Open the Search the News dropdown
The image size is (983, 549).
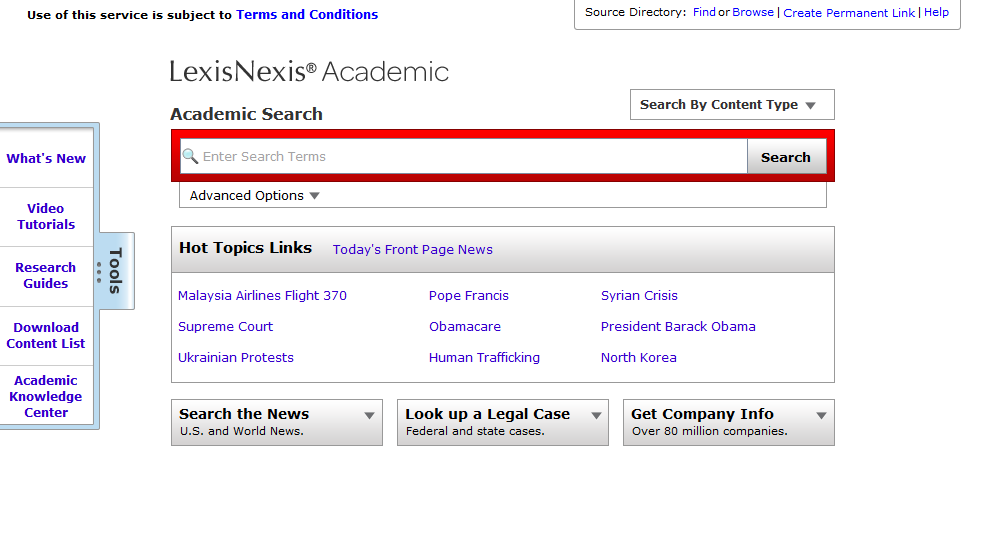point(277,423)
